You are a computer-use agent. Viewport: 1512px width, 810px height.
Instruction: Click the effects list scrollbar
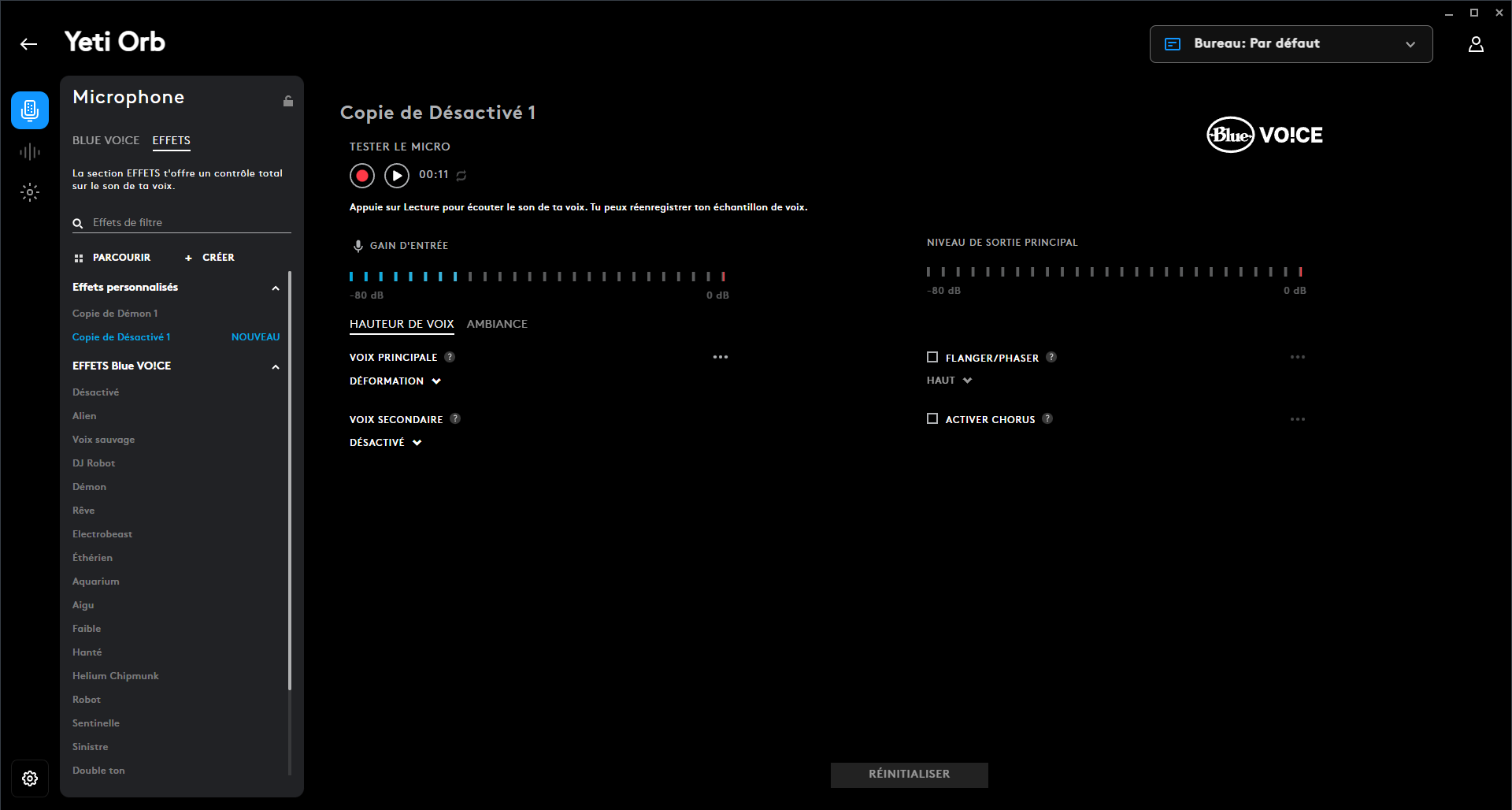(x=290, y=481)
